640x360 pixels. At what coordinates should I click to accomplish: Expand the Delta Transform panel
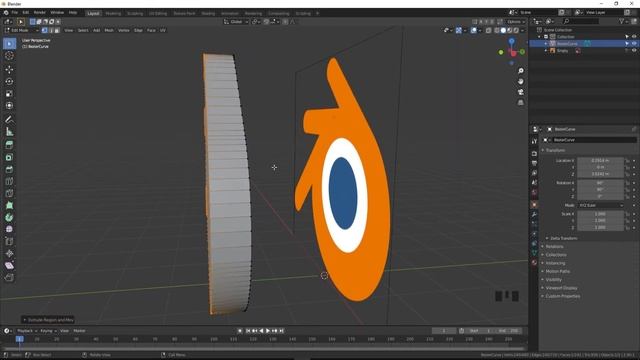coord(563,238)
